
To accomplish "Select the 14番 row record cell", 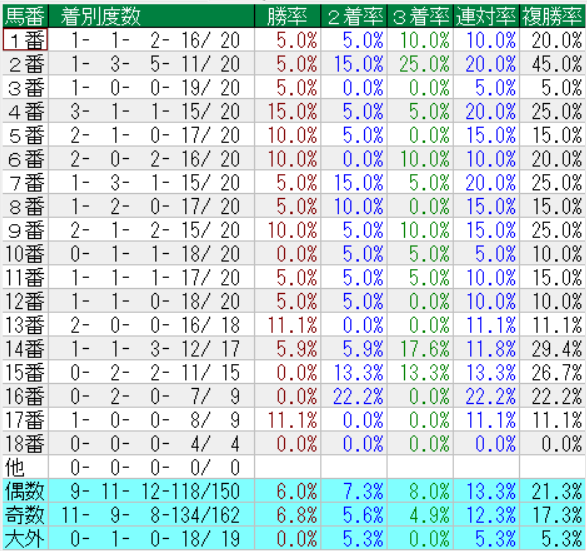I will point(151,348).
